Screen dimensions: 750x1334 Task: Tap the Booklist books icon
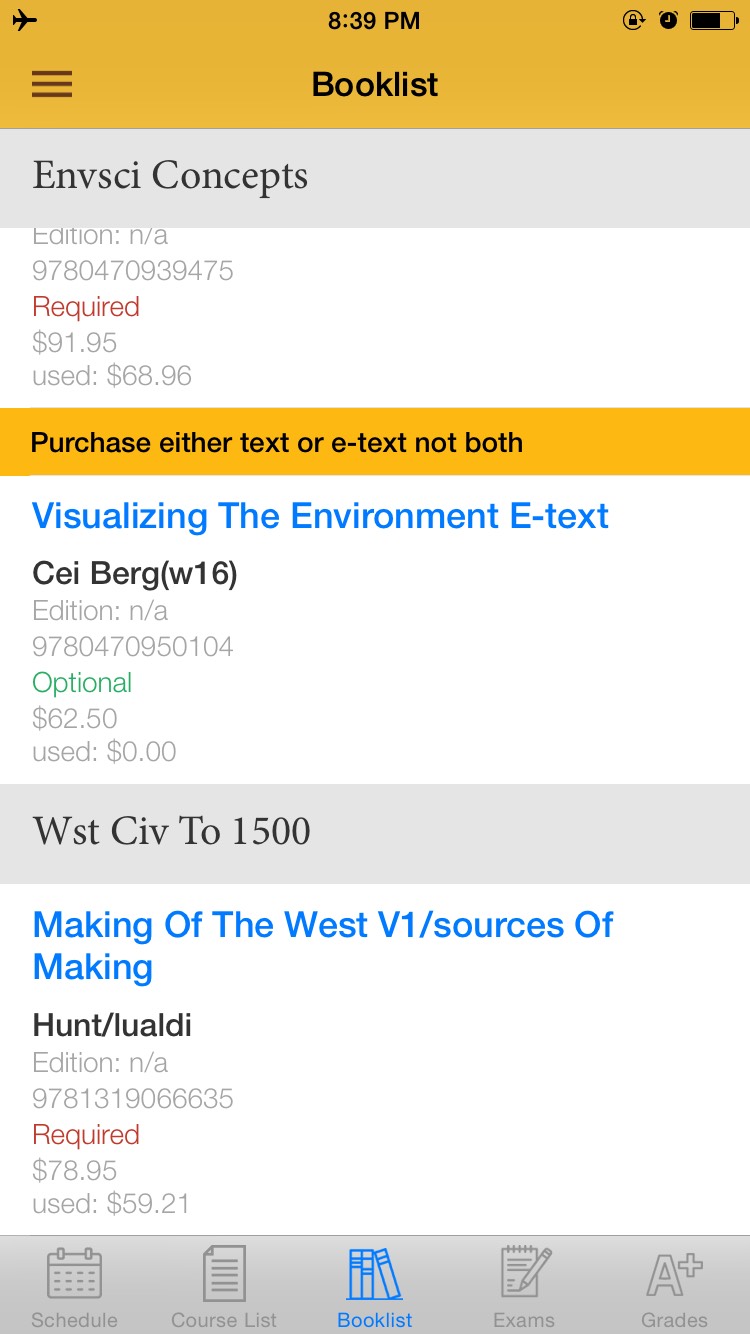point(375,1273)
